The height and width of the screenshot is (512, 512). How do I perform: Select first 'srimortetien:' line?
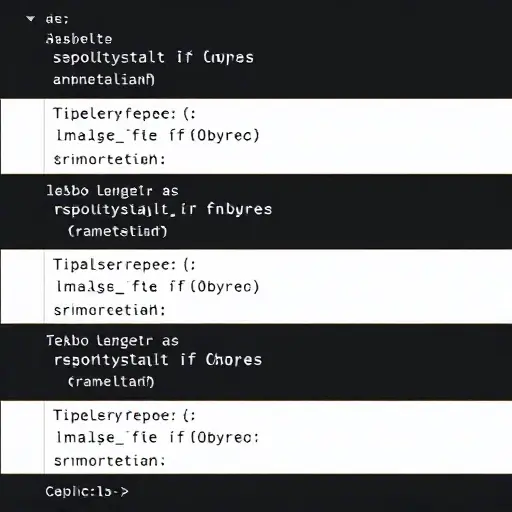[109, 159]
